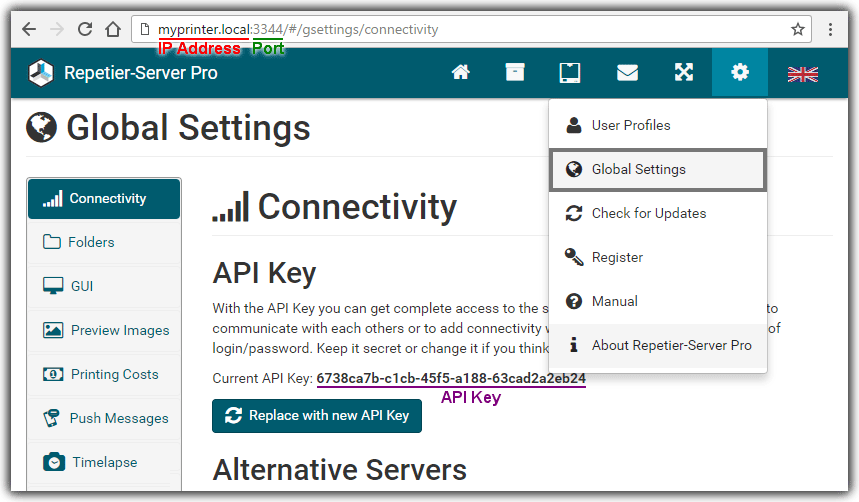Select the Connectivity sidebar tab
The height and width of the screenshot is (502, 859).
104,198
